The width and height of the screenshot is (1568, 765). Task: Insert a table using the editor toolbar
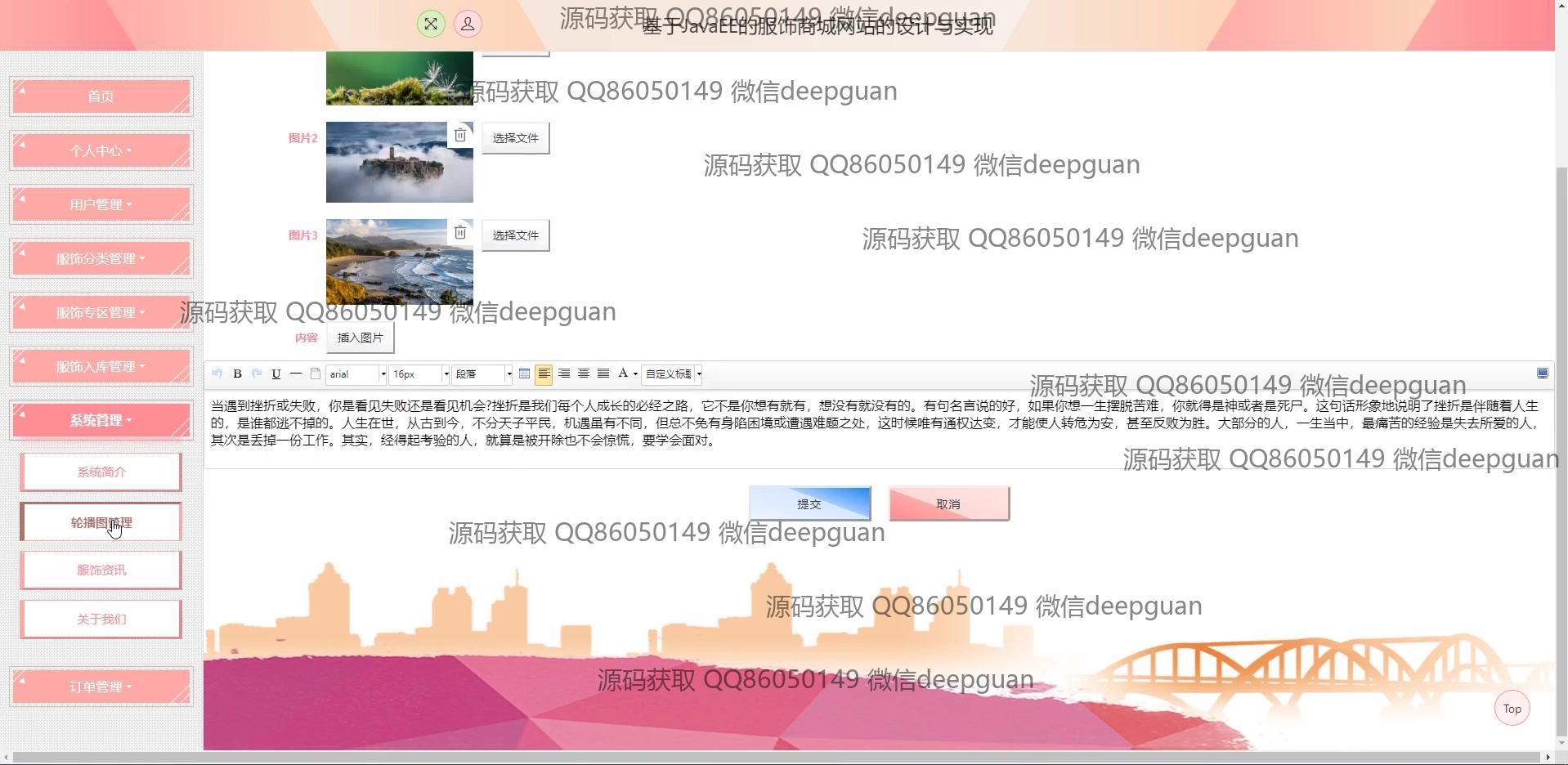[524, 374]
